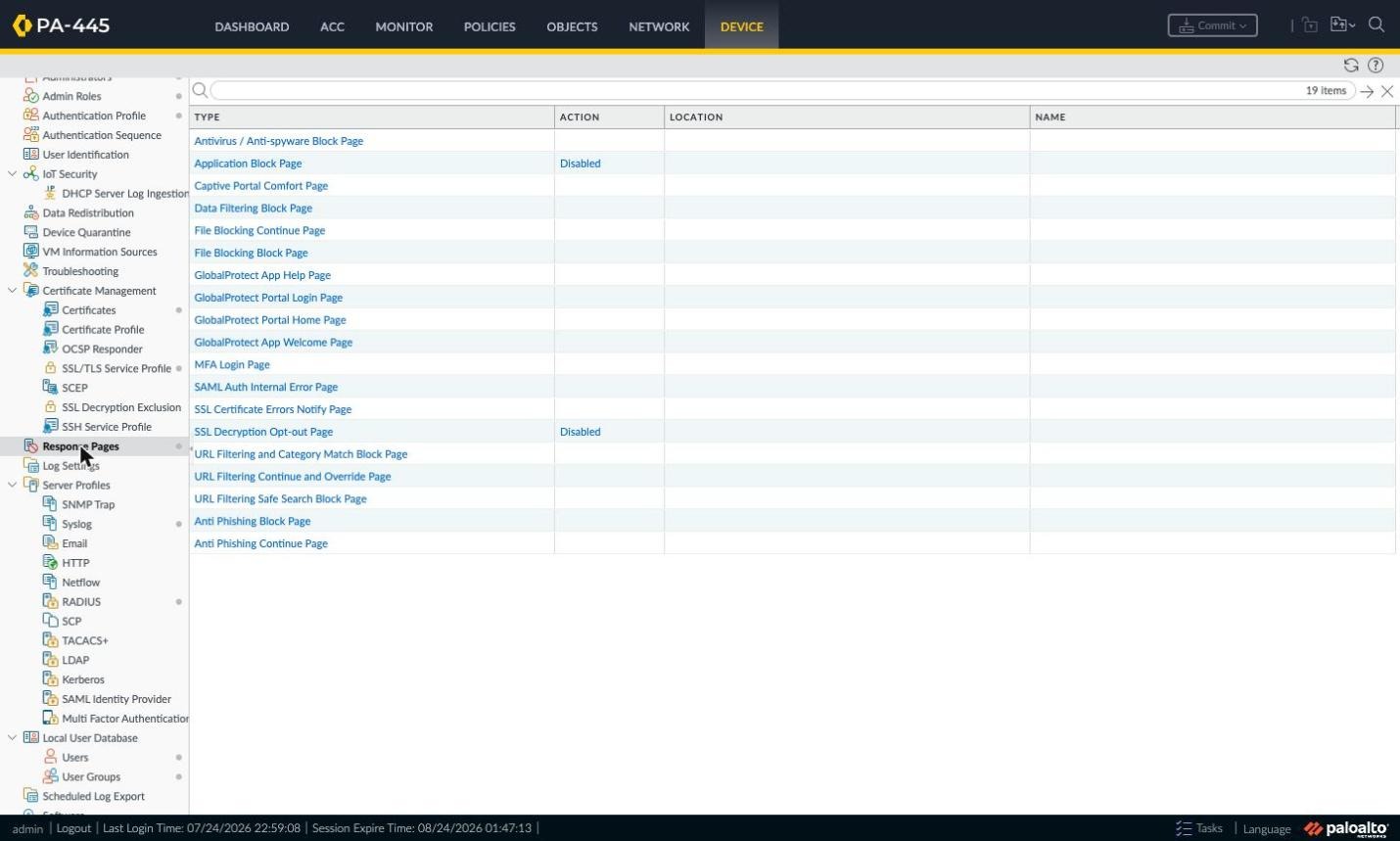Image resolution: width=1400 pixels, height=841 pixels.
Task: Open GlobalProtect Portal Login Page
Action: tap(268, 298)
